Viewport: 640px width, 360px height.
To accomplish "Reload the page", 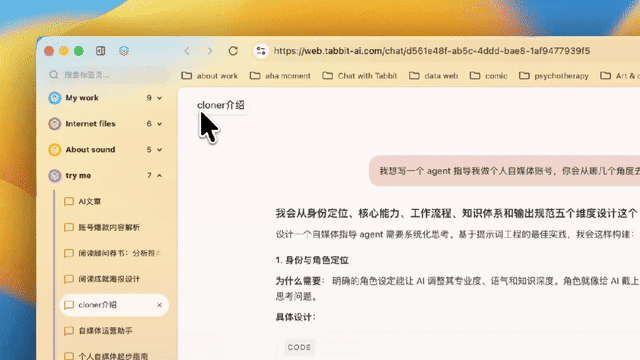I will click(233, 51).
